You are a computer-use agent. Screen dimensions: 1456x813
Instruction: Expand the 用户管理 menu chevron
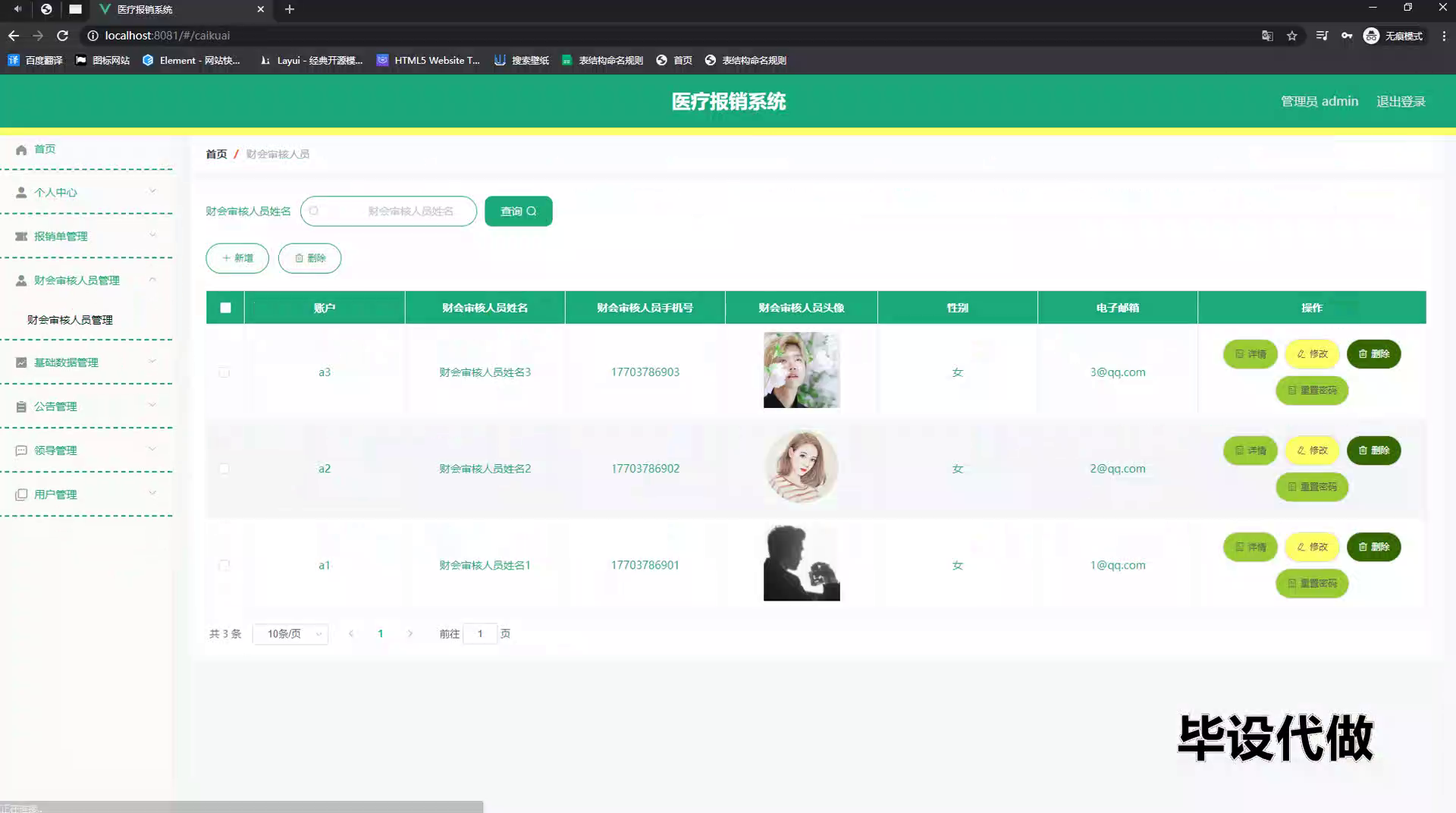[152, 494]
